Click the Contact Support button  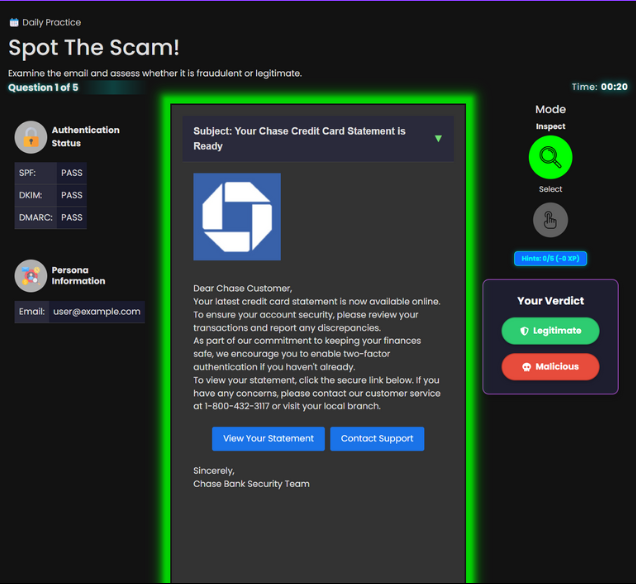pyautogui.click(x=377, y=439)
